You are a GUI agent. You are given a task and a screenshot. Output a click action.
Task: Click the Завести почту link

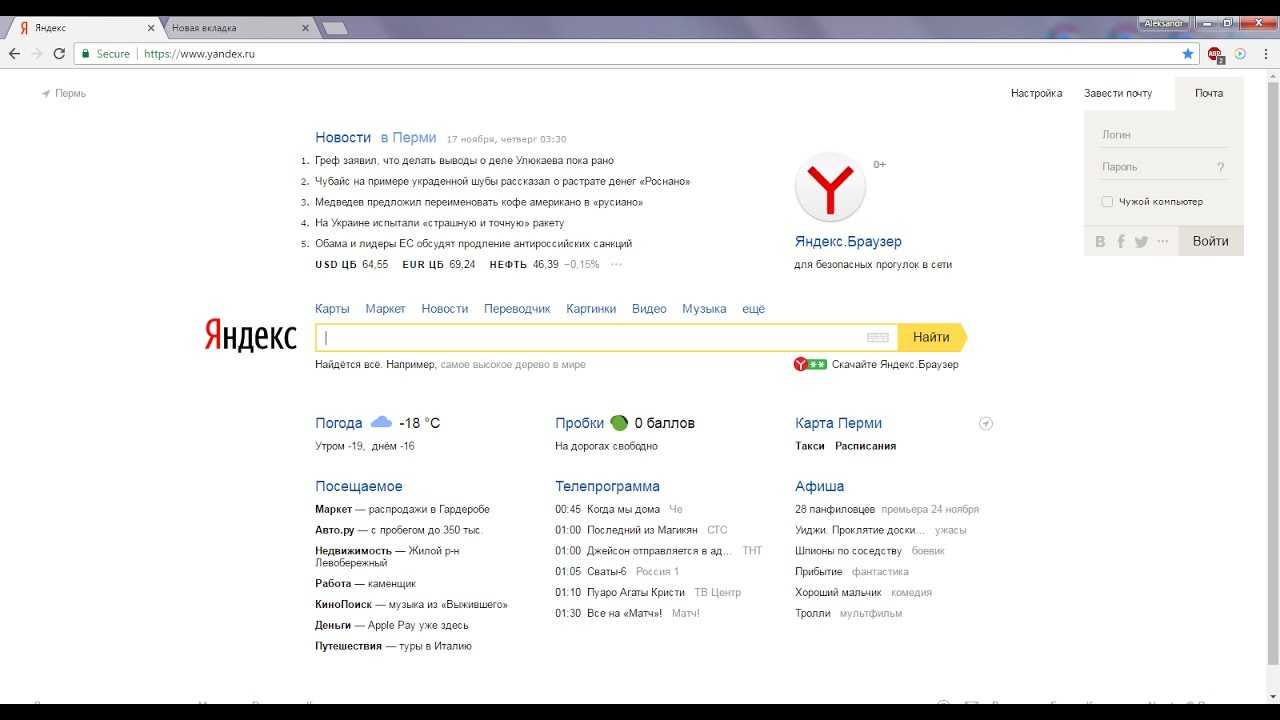[1118, 93]
